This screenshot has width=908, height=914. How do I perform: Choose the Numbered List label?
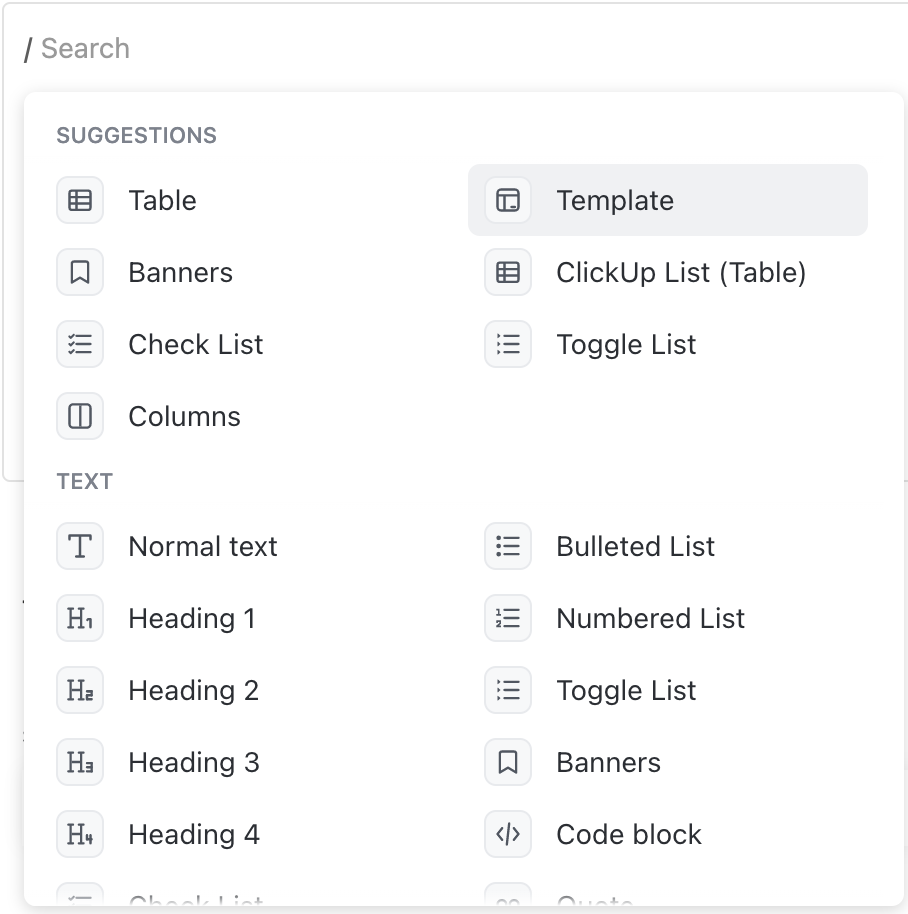pos(650,618)
